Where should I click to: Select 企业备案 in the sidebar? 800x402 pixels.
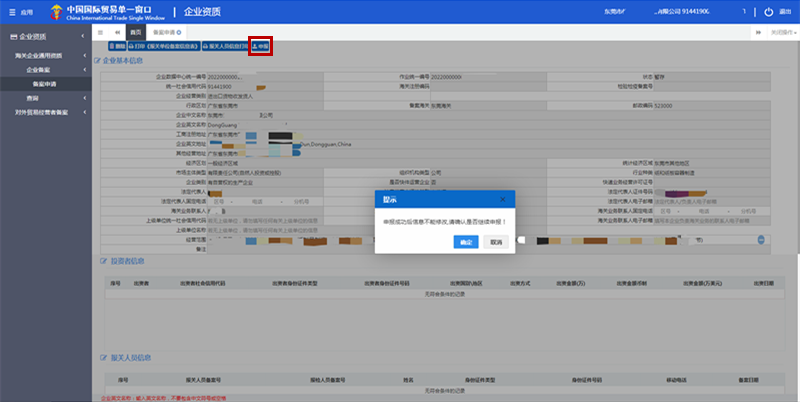(38, 69)
